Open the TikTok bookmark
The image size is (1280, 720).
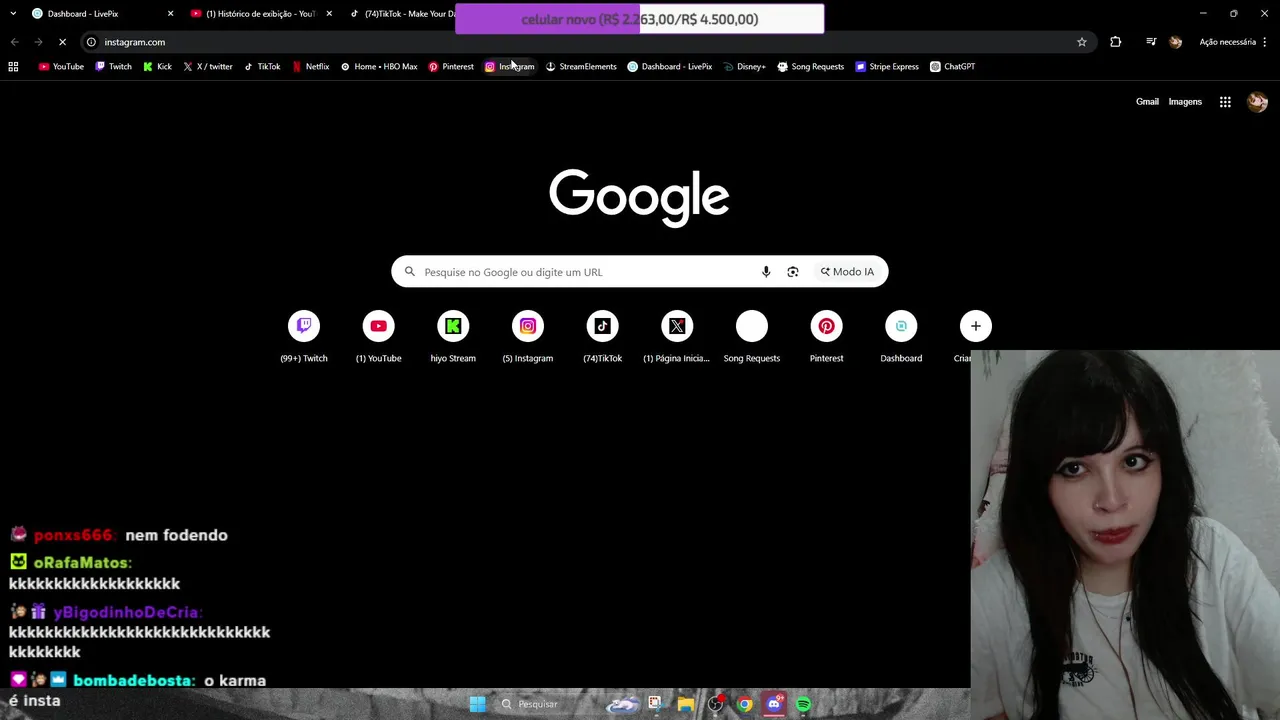pos(262,67)
